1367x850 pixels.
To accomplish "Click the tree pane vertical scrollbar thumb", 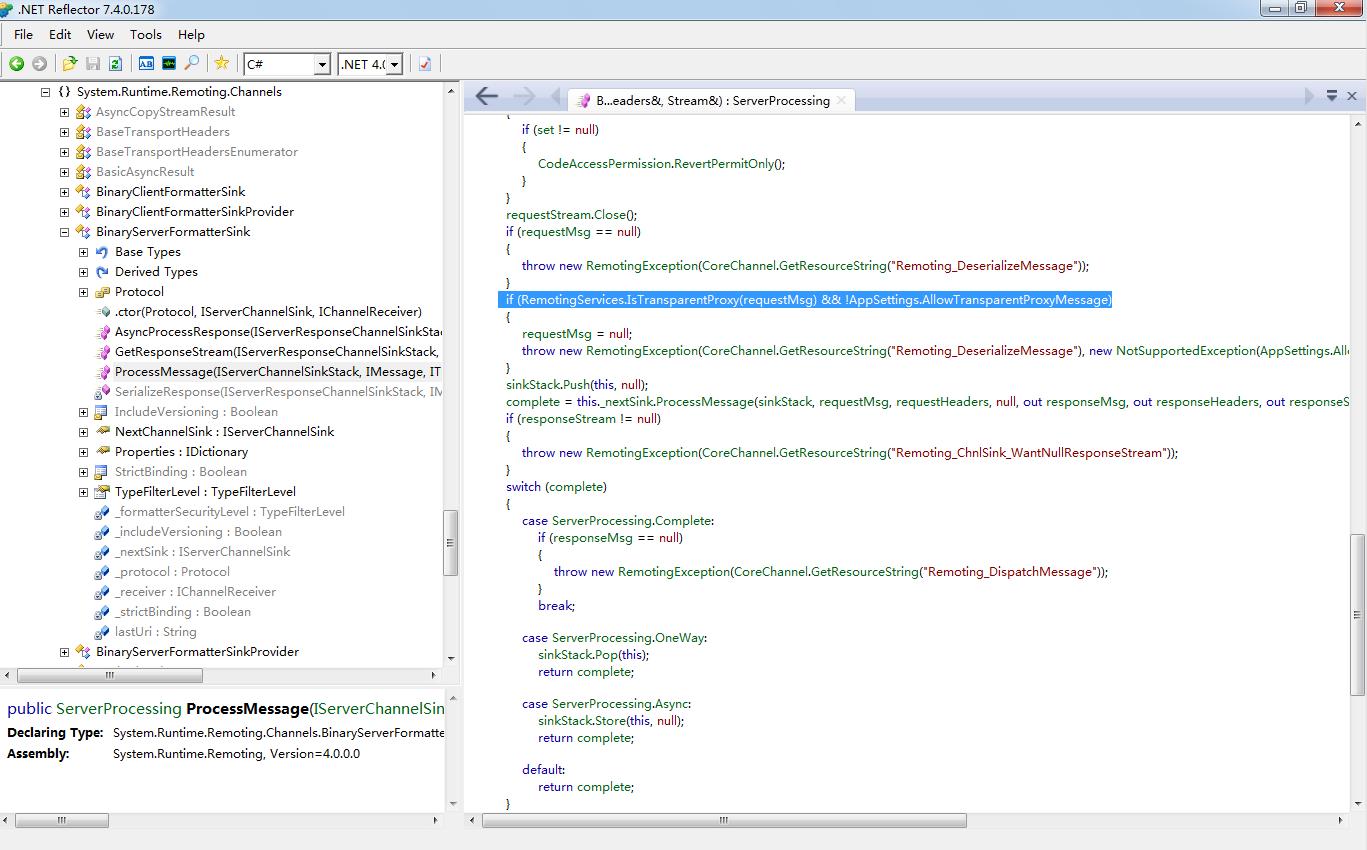I will click(450, 543).
